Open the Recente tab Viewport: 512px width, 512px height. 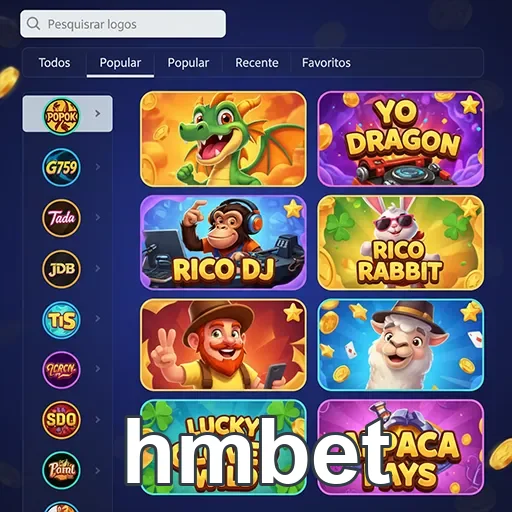[257, 63]
